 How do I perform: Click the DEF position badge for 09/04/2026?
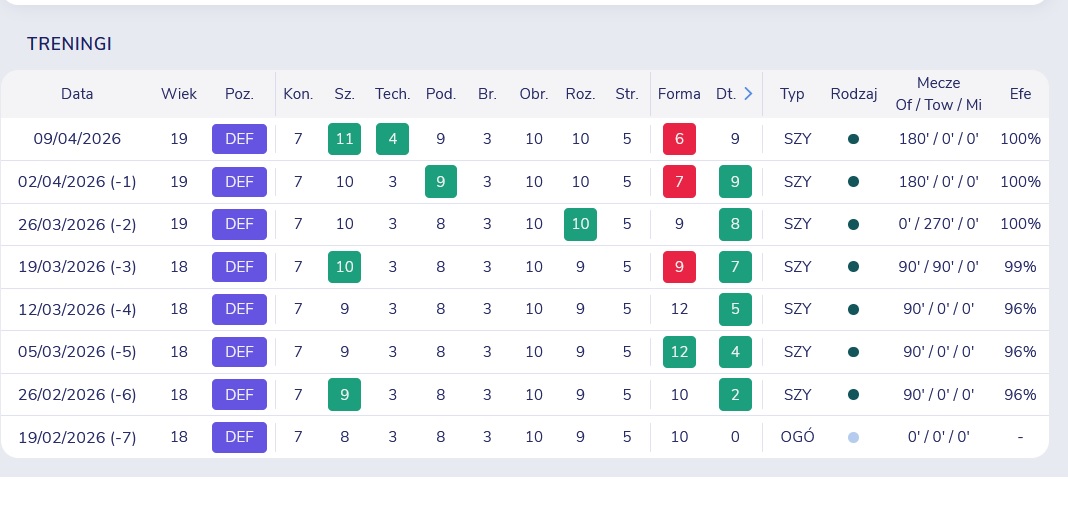239,139
